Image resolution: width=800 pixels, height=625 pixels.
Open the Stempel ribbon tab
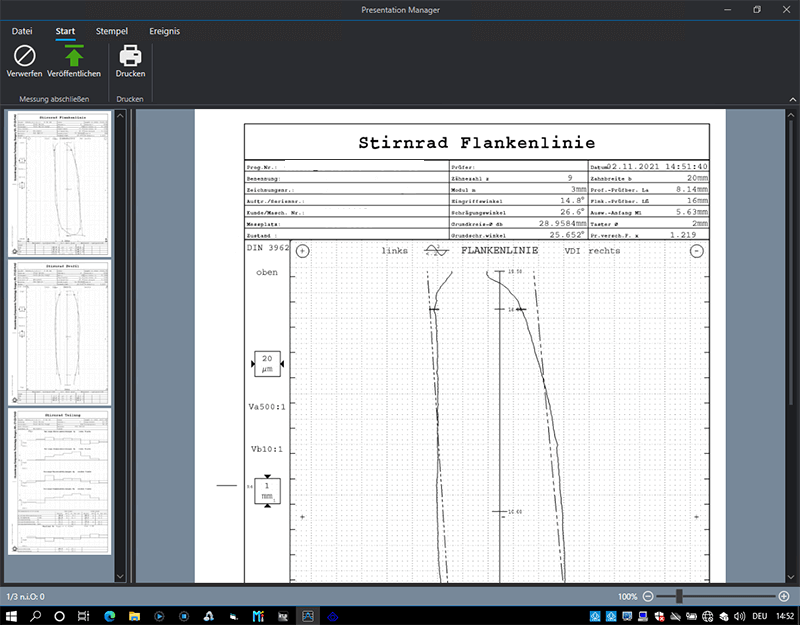pos(112,31)
